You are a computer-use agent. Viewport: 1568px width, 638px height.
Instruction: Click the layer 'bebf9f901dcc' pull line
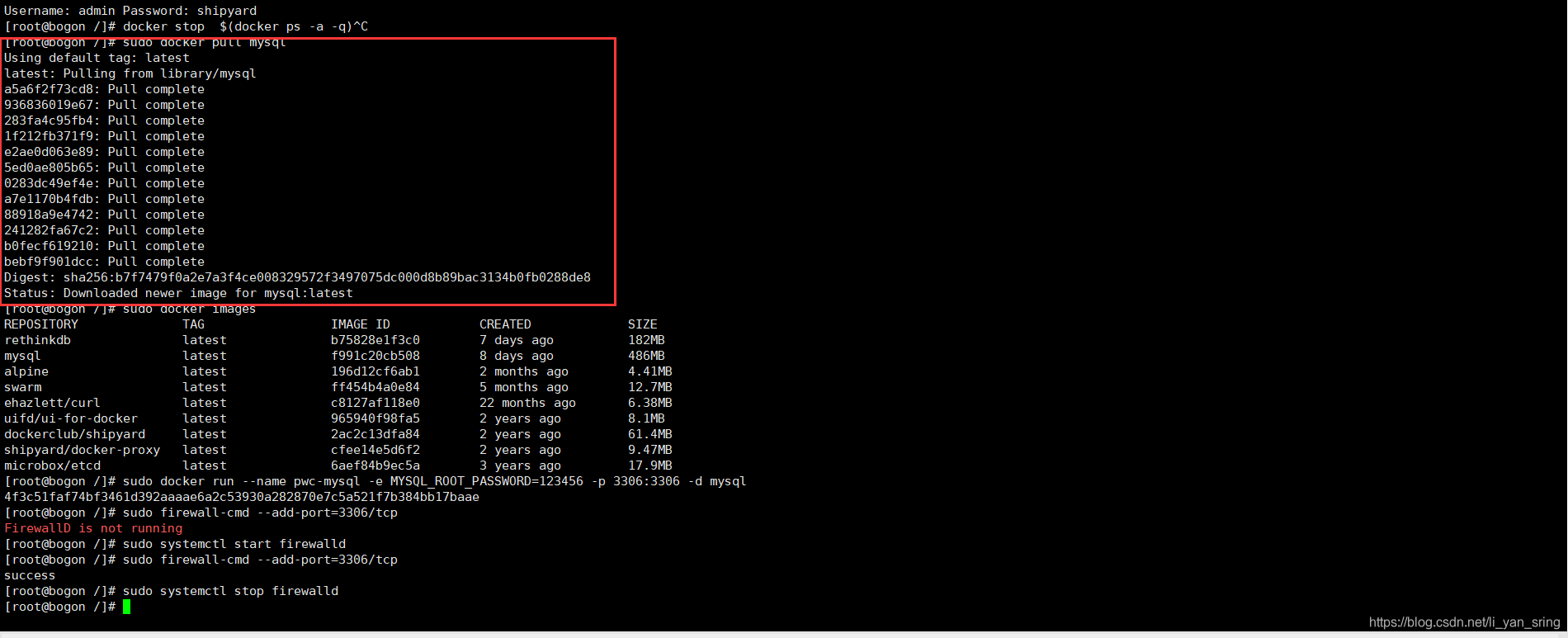(104, 262)
